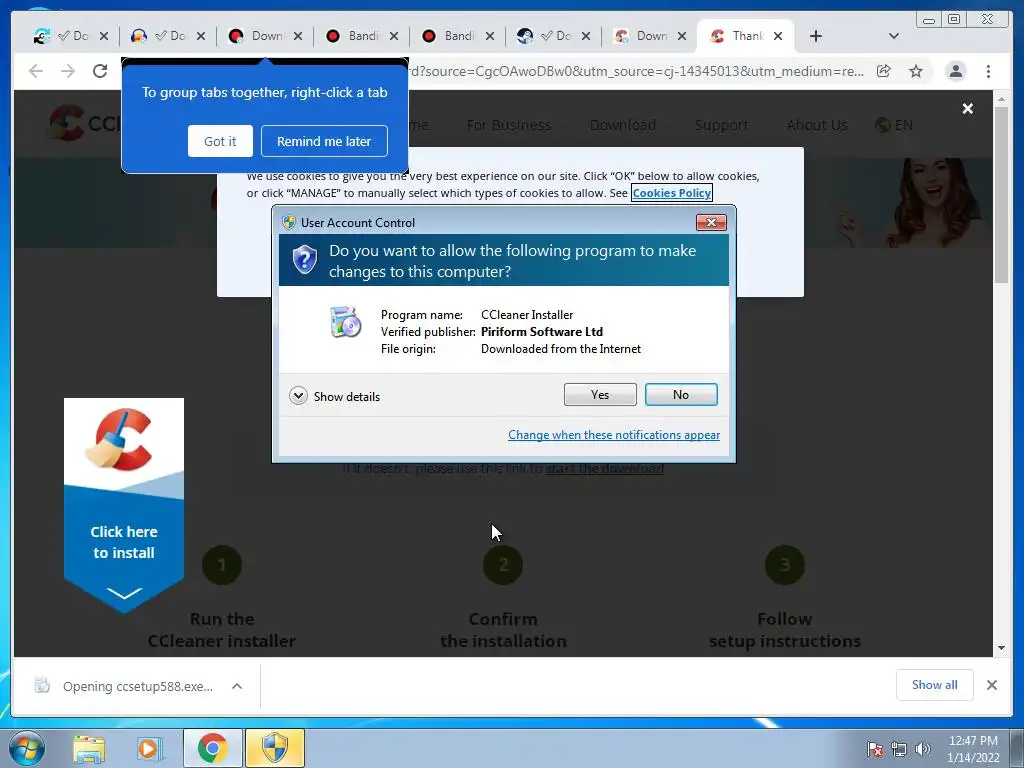Click About Us nav item

coord(817,125)
